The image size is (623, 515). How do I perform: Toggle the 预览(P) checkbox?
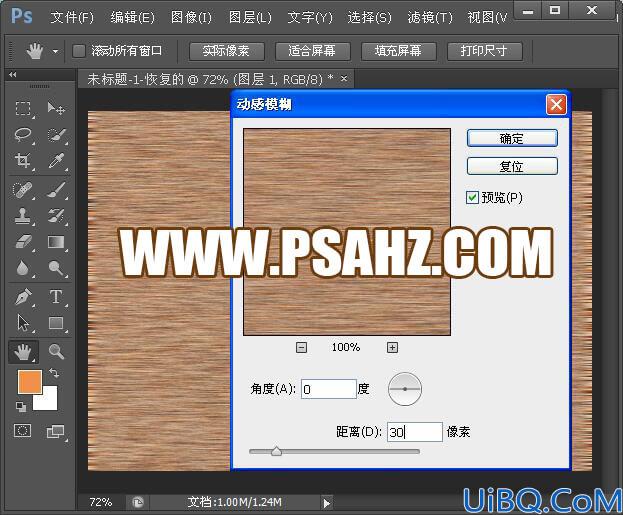pos(472,197)
